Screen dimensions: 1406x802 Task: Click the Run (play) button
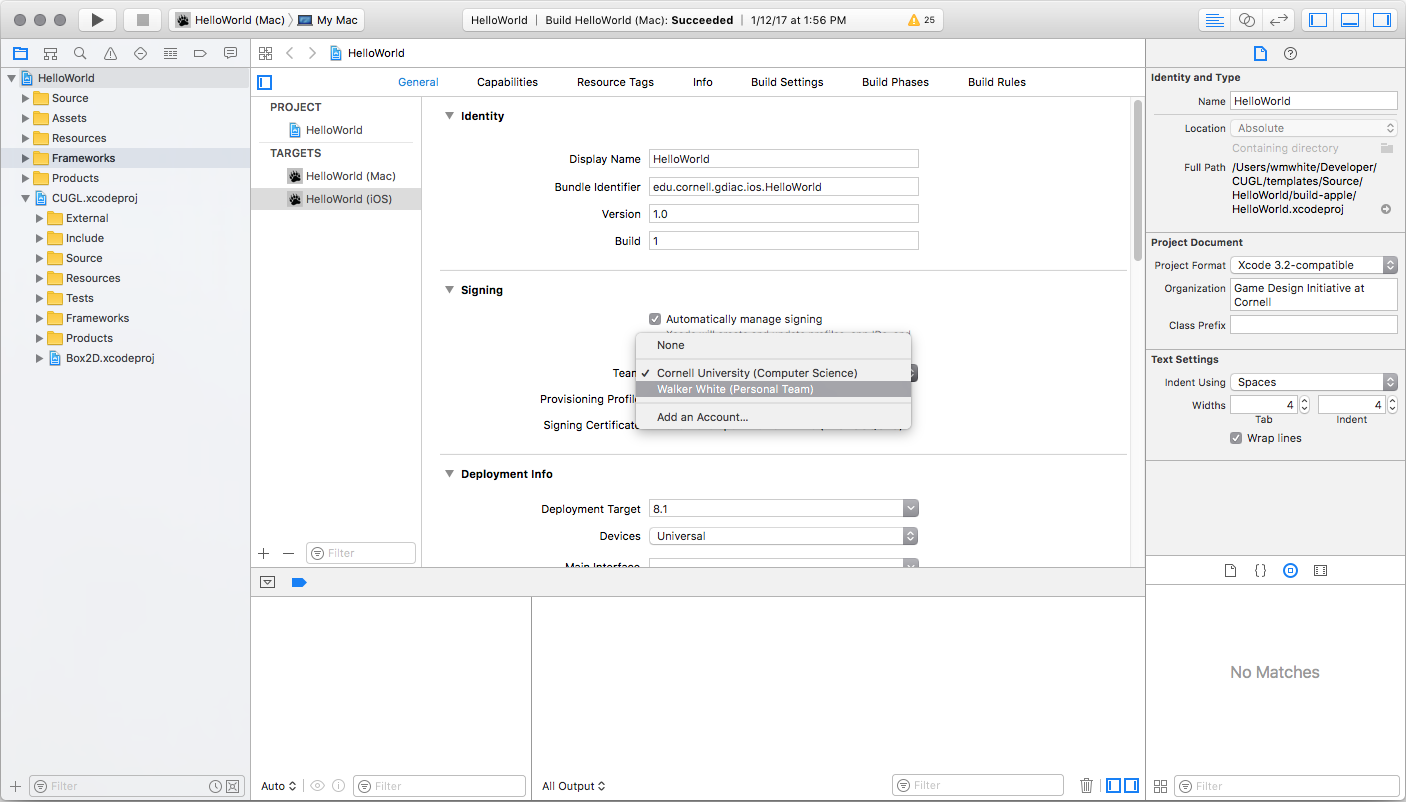[96, 20]
